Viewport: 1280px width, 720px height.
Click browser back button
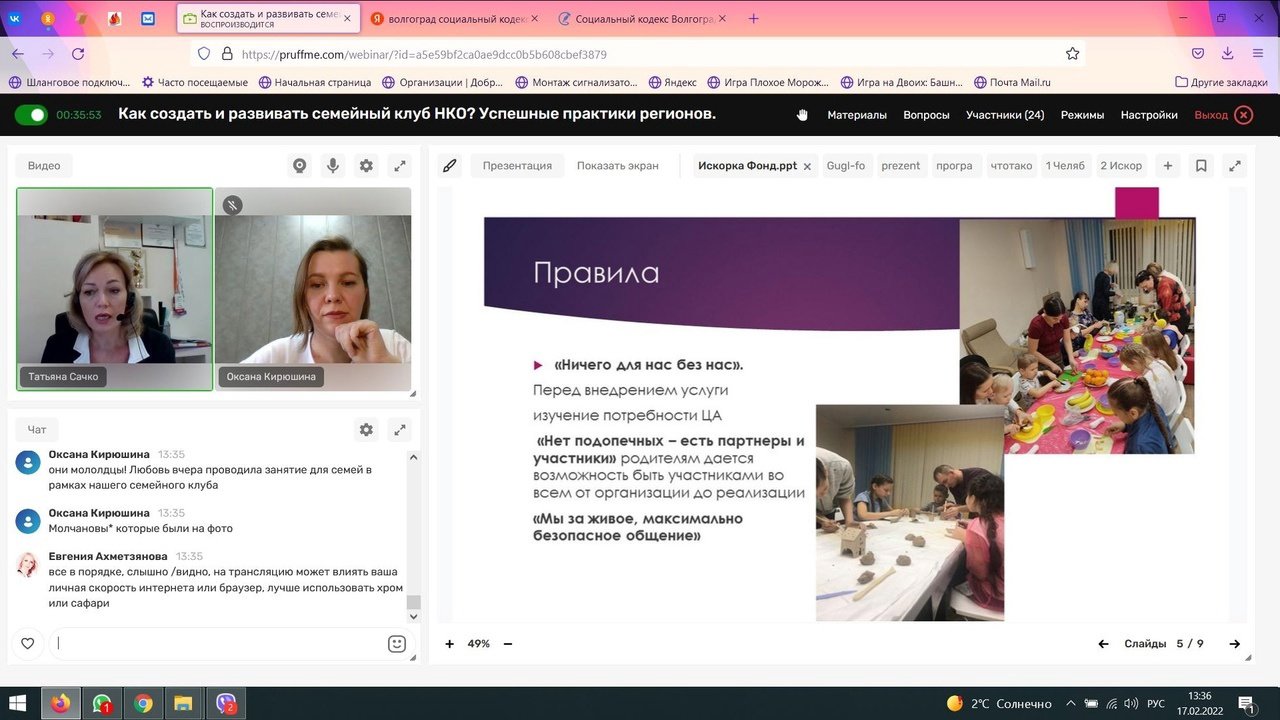(16, 54)
